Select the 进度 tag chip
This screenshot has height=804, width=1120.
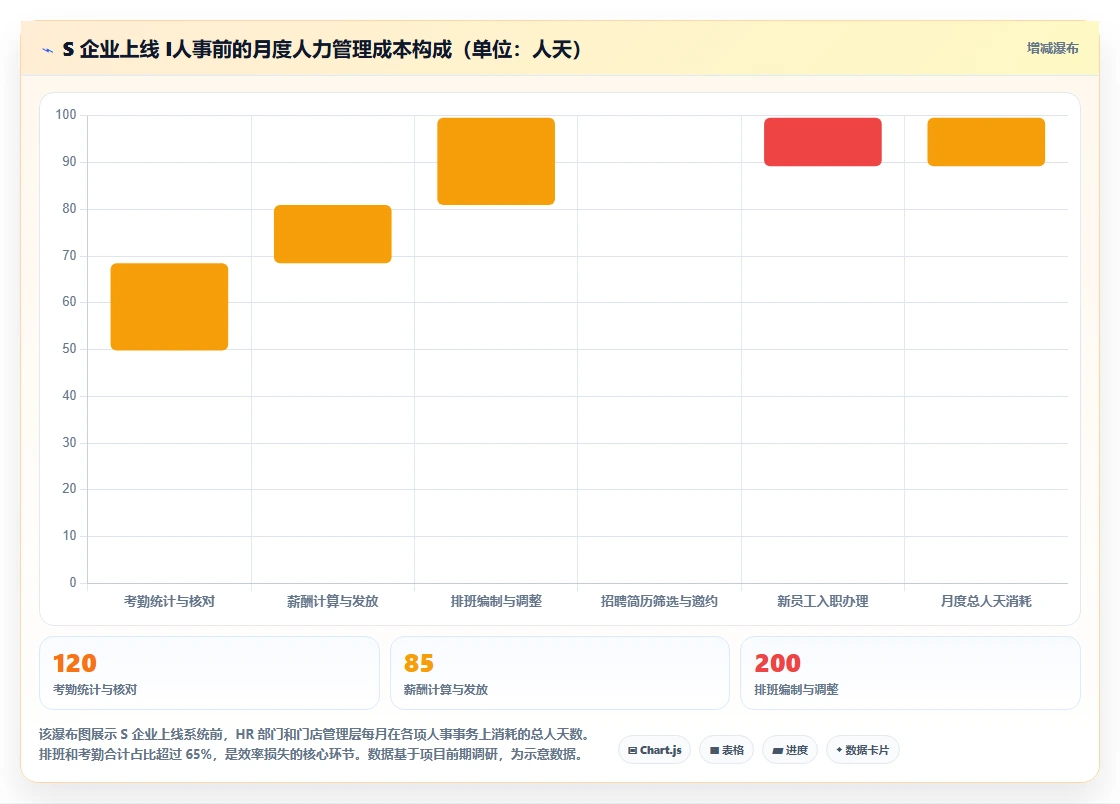790,750
